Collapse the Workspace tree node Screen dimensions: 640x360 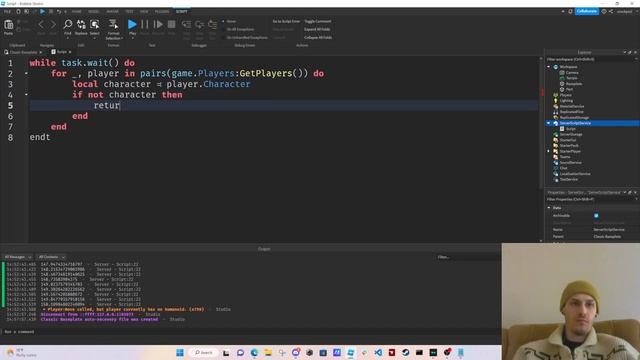click(549, 67)
